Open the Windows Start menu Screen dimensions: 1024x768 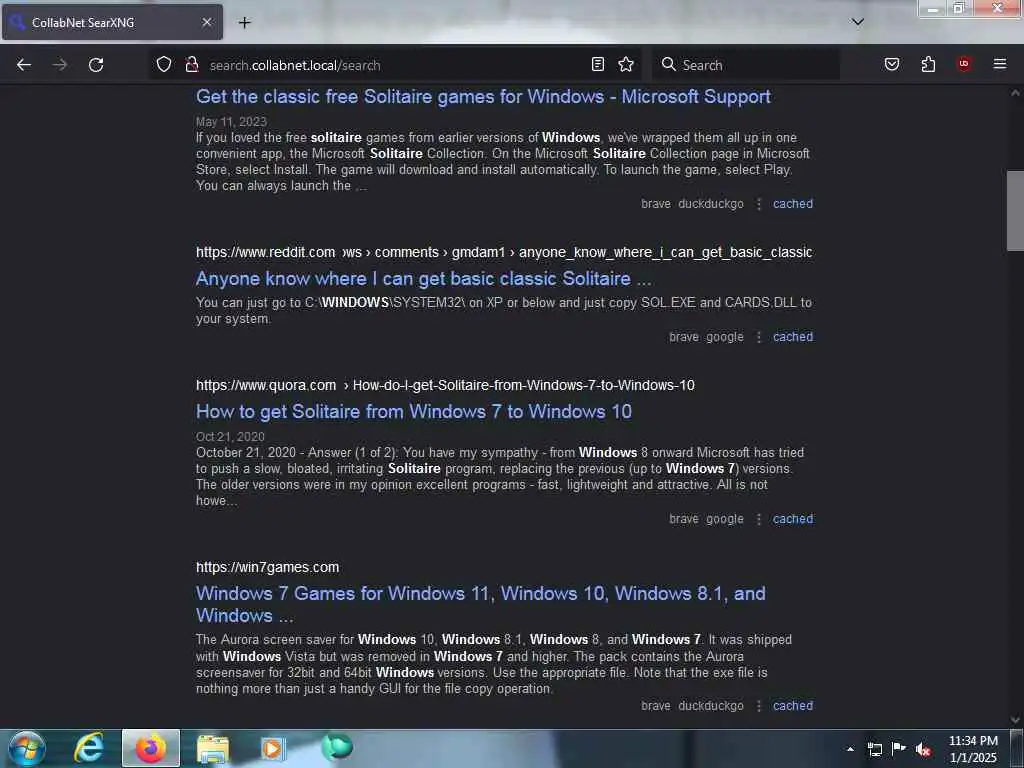[x=27, y=748]
